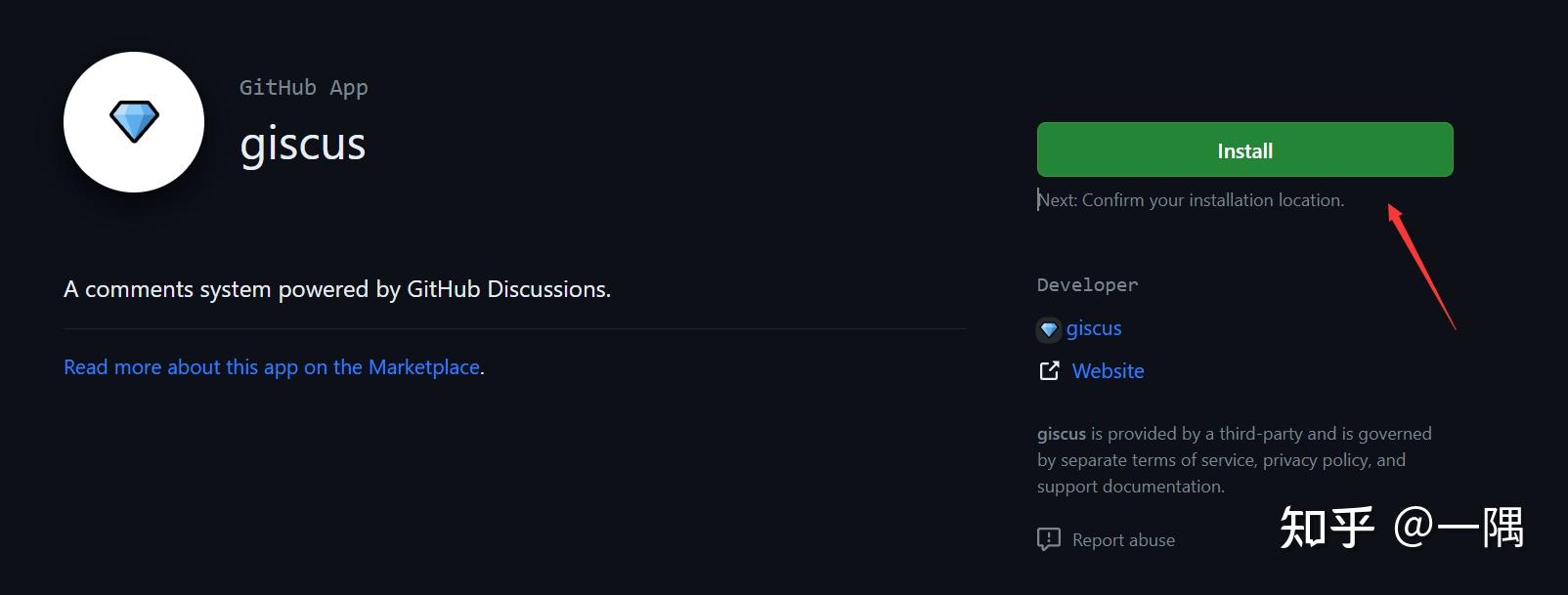The height and width of the screenshot is (595, 1568).
Task: Click the bold giscus word in disclaimer
Action: [x=1062, y=434]
